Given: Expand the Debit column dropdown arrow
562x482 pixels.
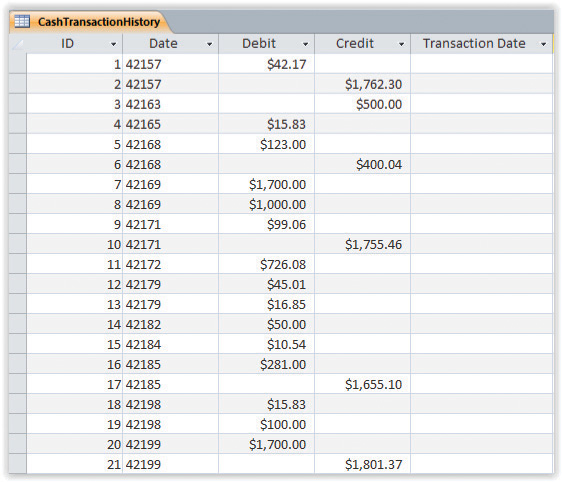Looking at the screenshot, I should (x=305, y=44).
